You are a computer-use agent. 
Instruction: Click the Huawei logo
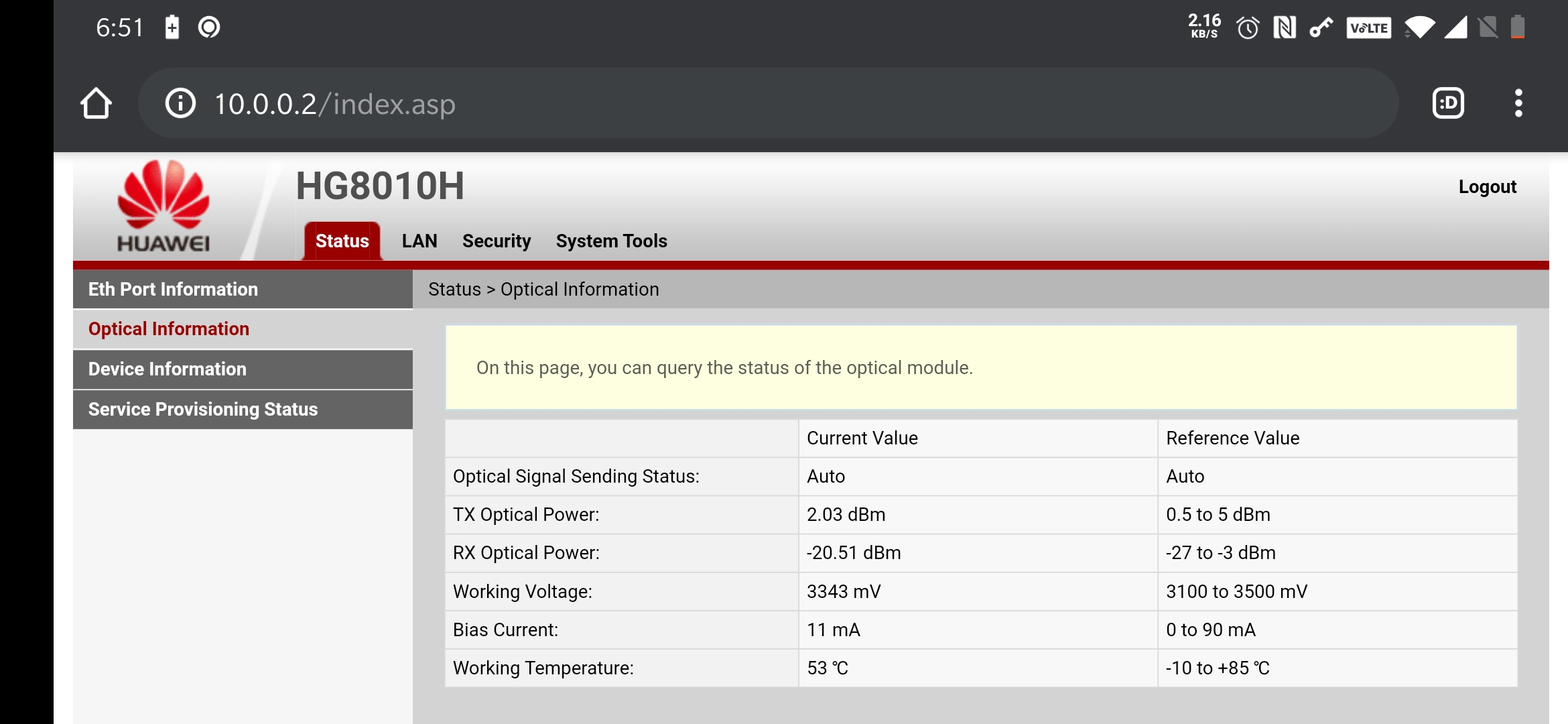point(163,206)
